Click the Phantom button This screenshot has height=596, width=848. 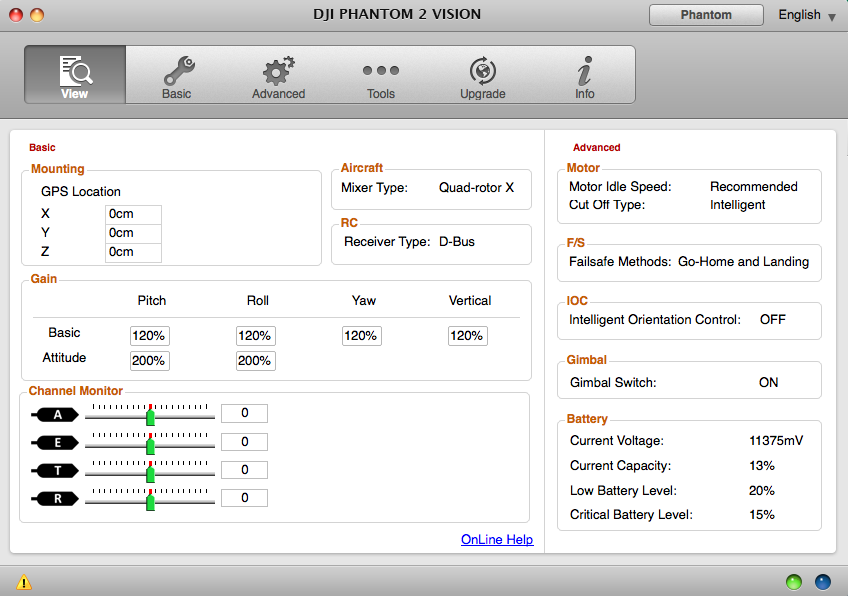point(706,15)
